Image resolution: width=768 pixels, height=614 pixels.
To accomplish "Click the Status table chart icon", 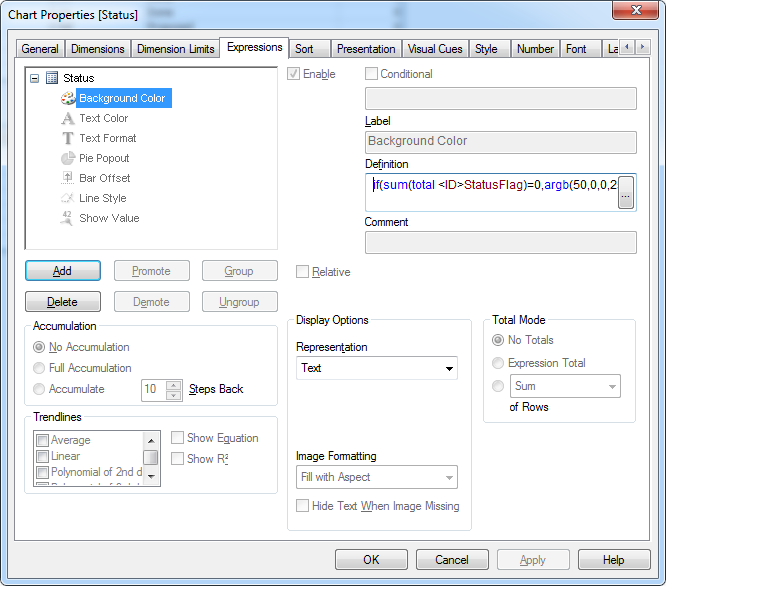I will (x=52, y=78).
